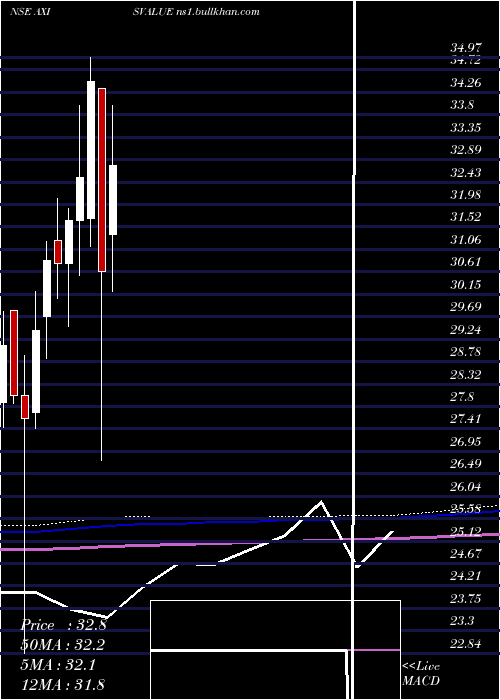Click the last white candlestick on the right
The image size is (500, 700).
(112, 200)
